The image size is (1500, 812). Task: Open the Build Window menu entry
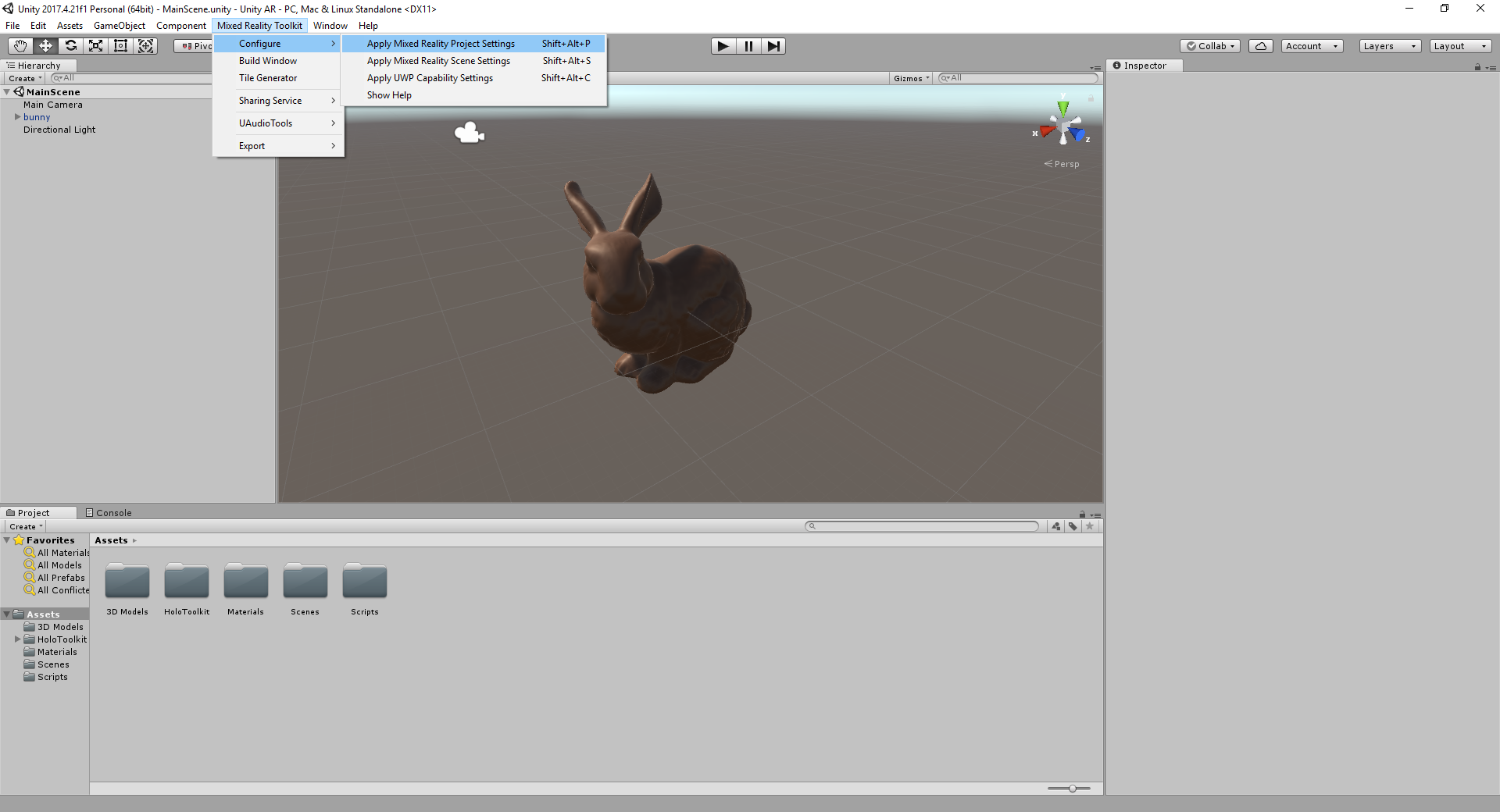[x=268, y=61]
